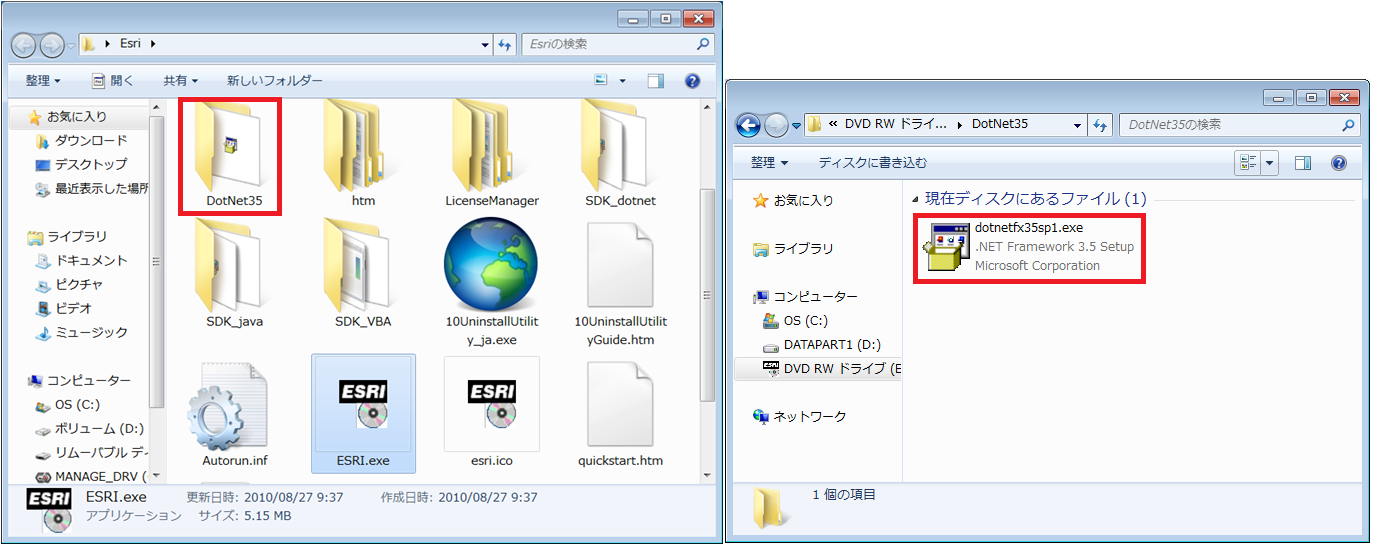The height and width of the screenshot is (548, 1374).
Task: Open 共有 dropdown menu in Esri window
Action: [181, 81]
